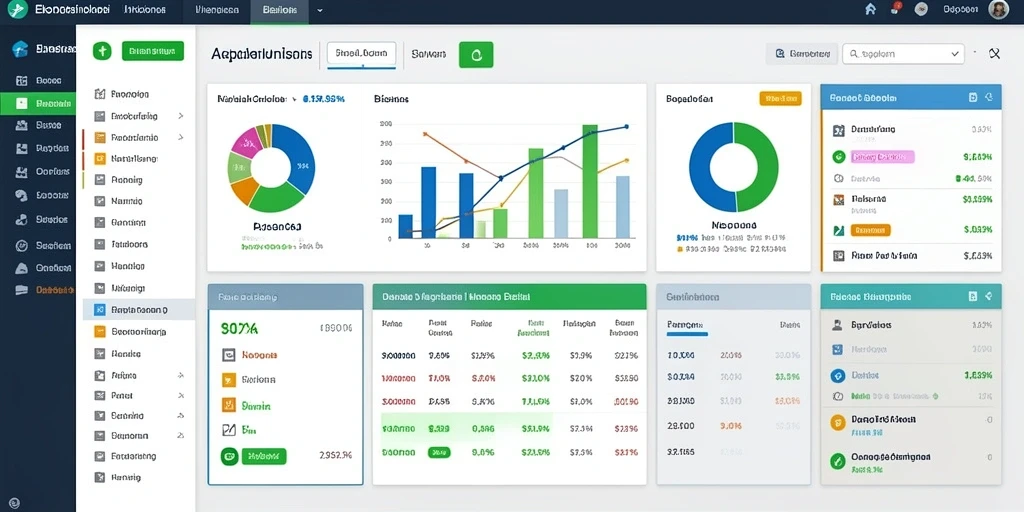The width and height of the screenshot is (1024, 512).
Task: Select the pink pill label in blue panel list
Action: click(882, 157)
